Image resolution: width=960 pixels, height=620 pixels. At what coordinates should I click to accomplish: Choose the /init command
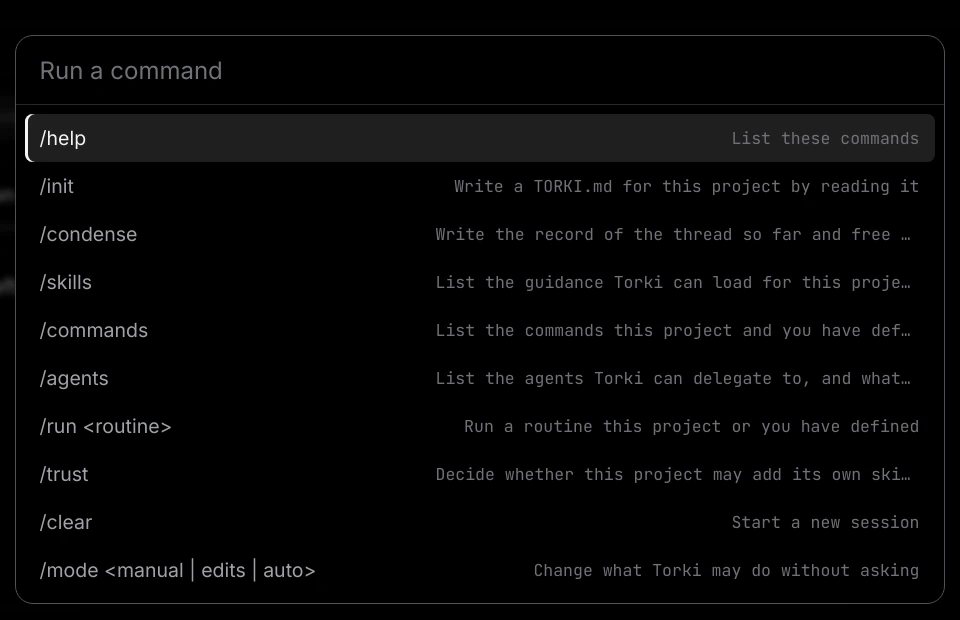click(480, 186)
